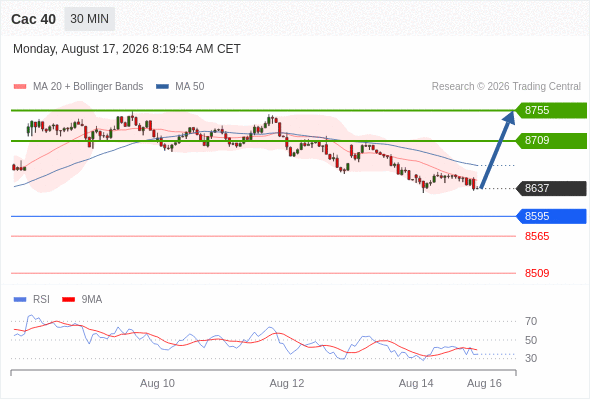Click the RSI blue legend swatch
Image resolution: width=590 pixels, height=400 pixels.
pos(20,300)
